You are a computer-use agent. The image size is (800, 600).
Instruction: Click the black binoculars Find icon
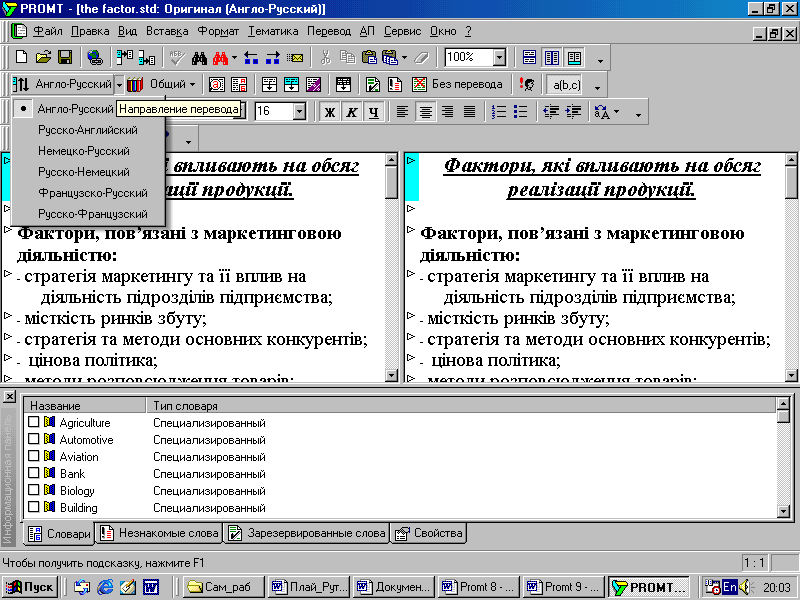point(199,58)
